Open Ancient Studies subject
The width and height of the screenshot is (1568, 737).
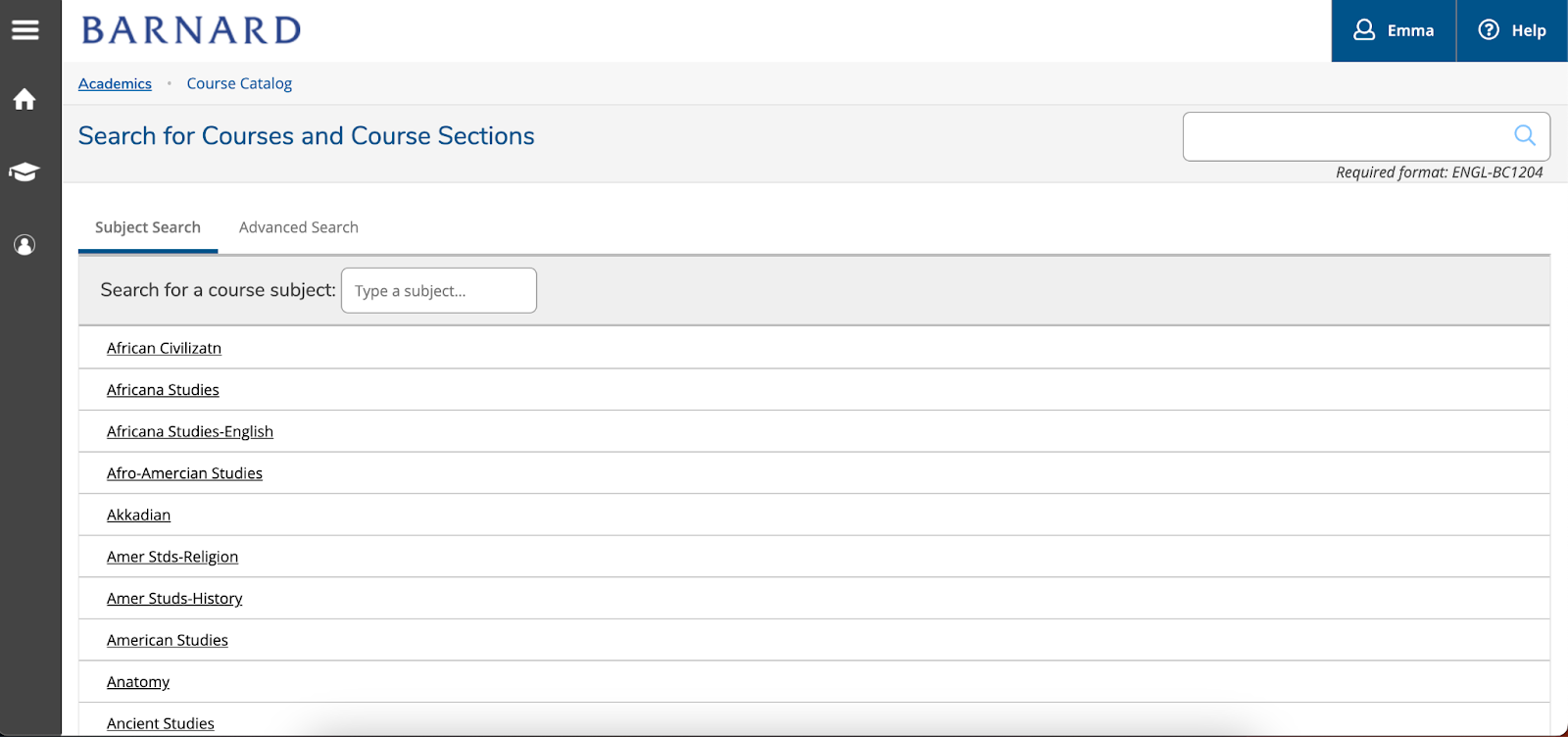pos(161,723)
